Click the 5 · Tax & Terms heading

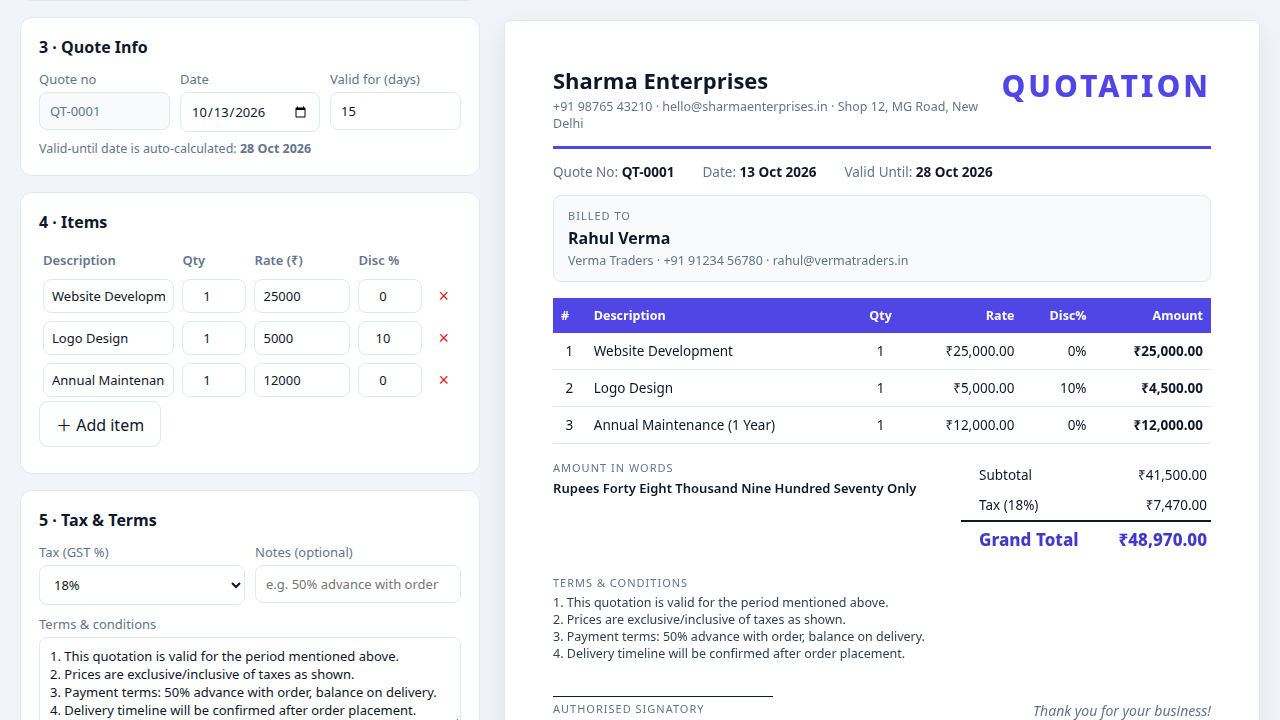[x=98, y=520]
